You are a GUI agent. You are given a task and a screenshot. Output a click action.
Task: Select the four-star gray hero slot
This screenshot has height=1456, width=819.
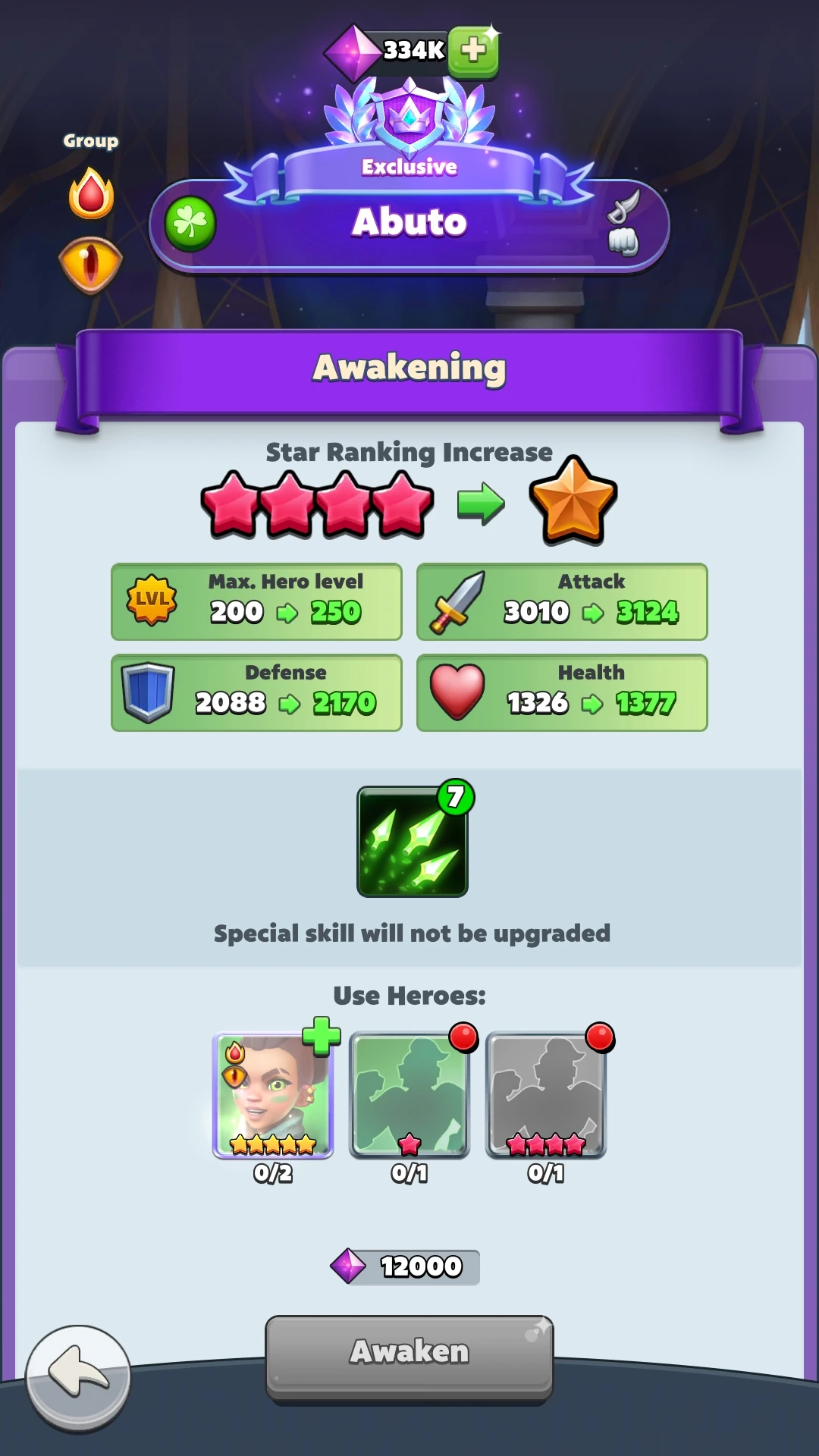pos(546,1096)
